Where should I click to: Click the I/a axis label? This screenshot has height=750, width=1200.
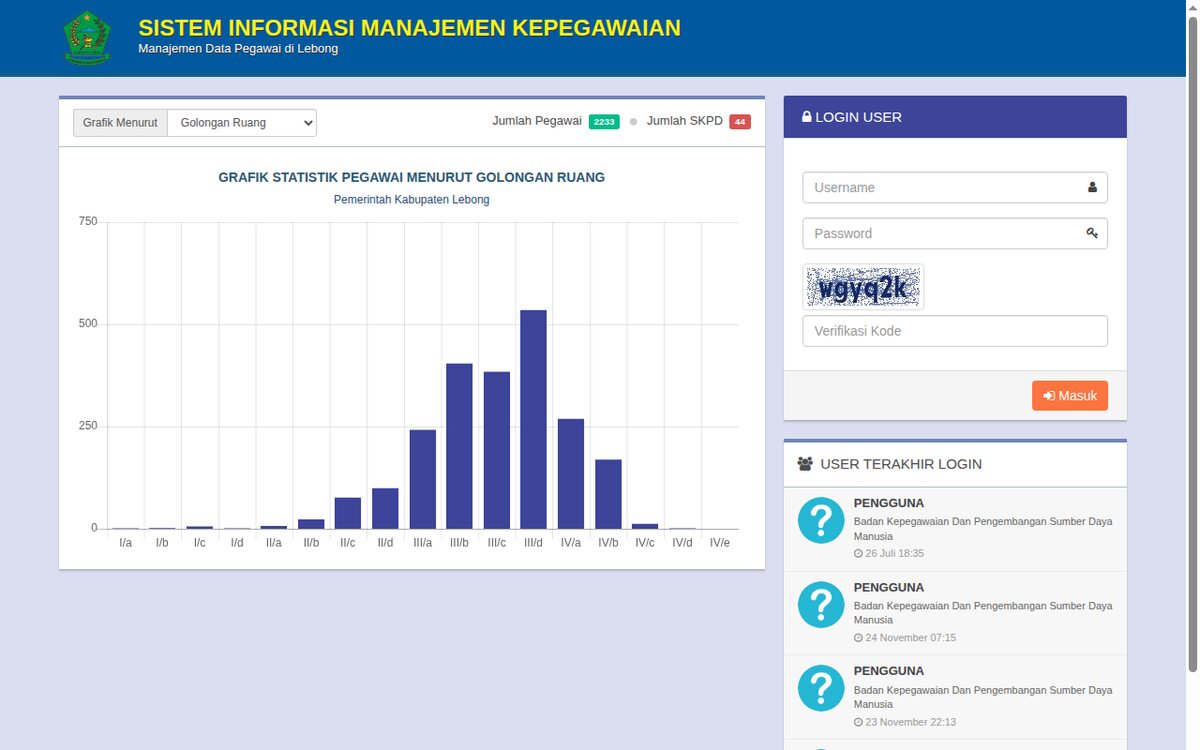(x=125, y=543)
